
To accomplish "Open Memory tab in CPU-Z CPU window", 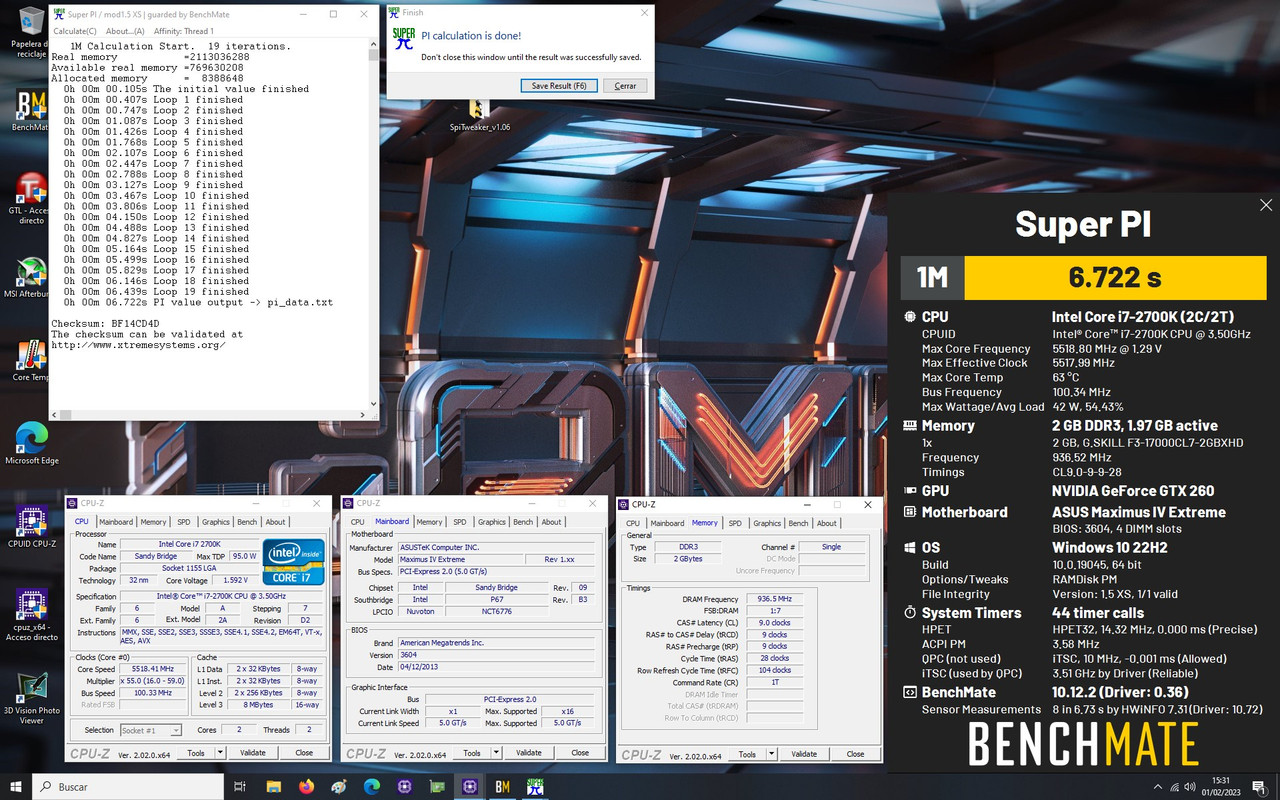I will [x=153, y=521].
